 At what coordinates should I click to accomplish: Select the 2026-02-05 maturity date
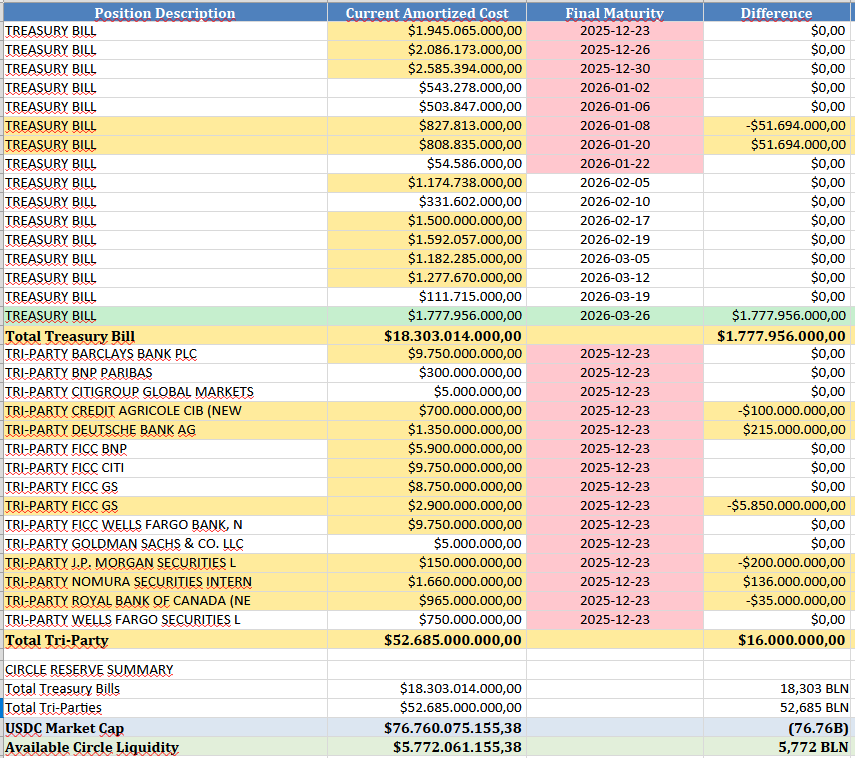pyautogui.click(x=615, y=183)
